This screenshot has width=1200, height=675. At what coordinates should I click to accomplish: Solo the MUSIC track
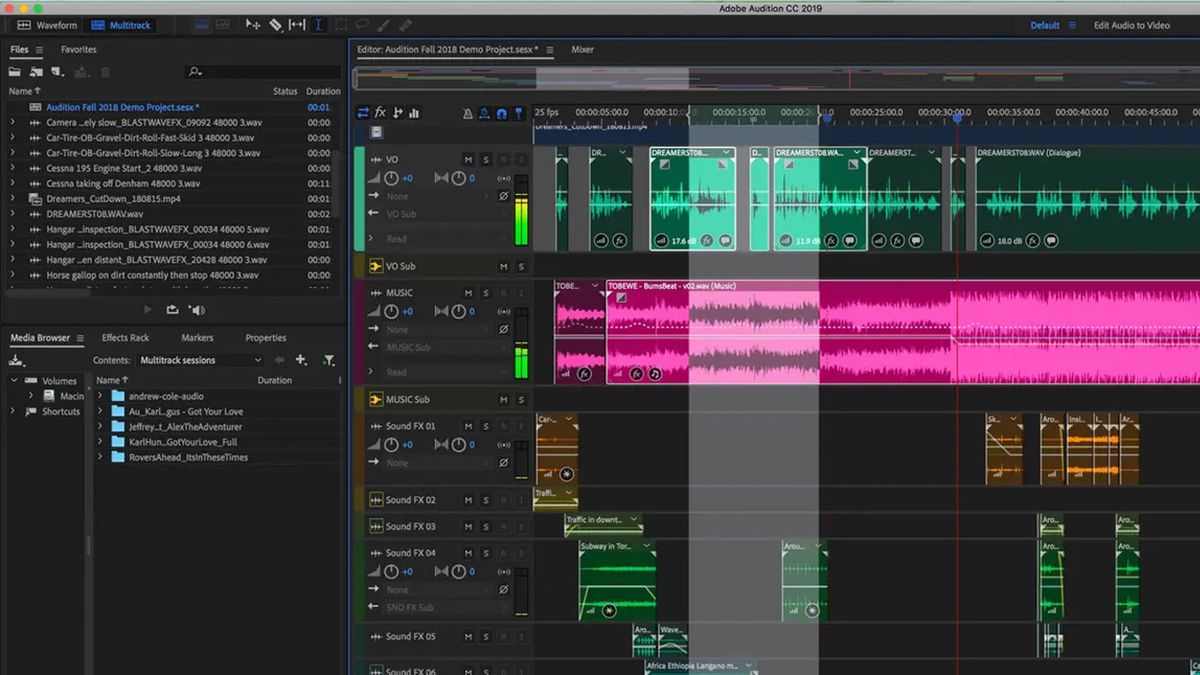click(x=486, y=291)
